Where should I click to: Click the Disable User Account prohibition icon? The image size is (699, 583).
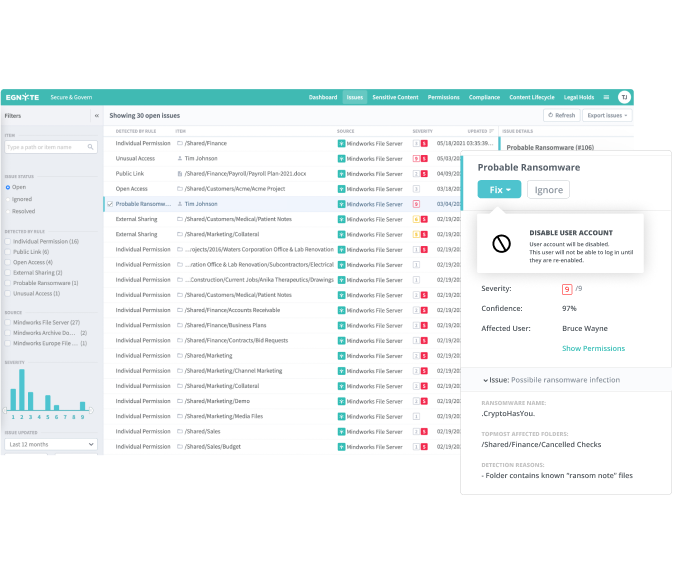click(x=503, y=244)
